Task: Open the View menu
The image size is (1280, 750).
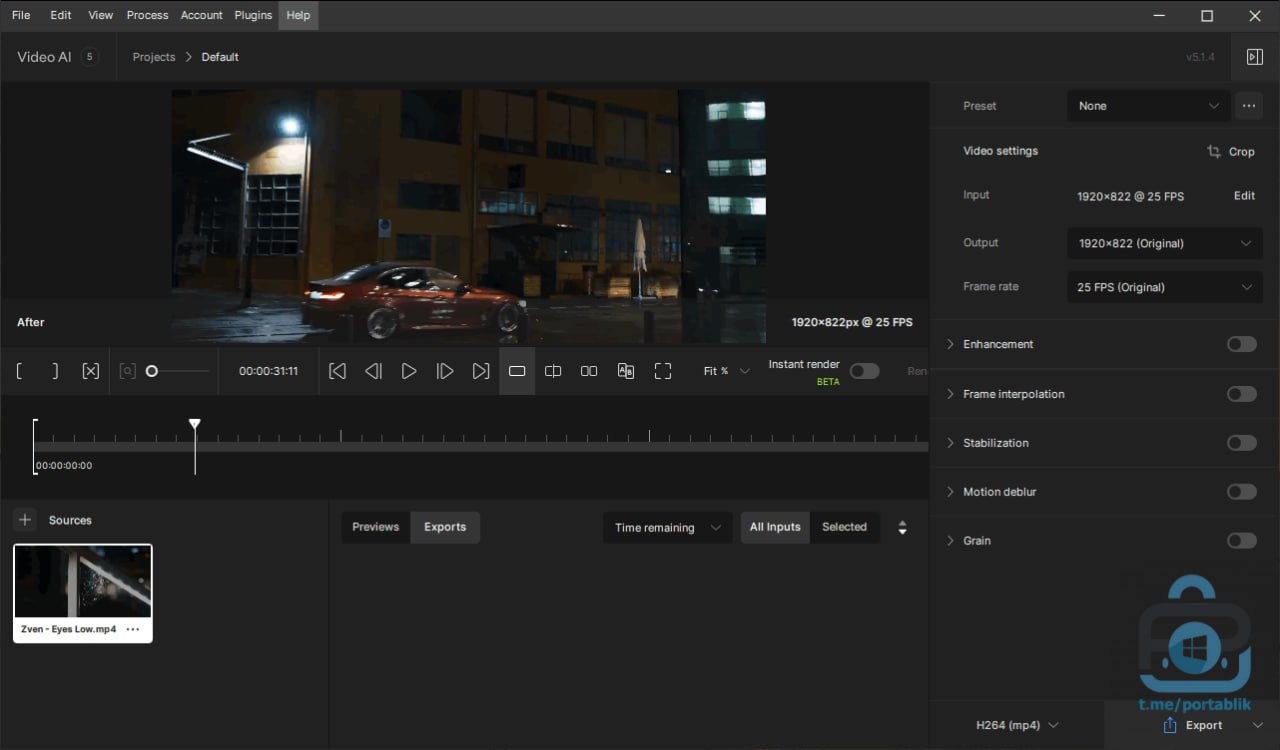Action: pos(100,15)
